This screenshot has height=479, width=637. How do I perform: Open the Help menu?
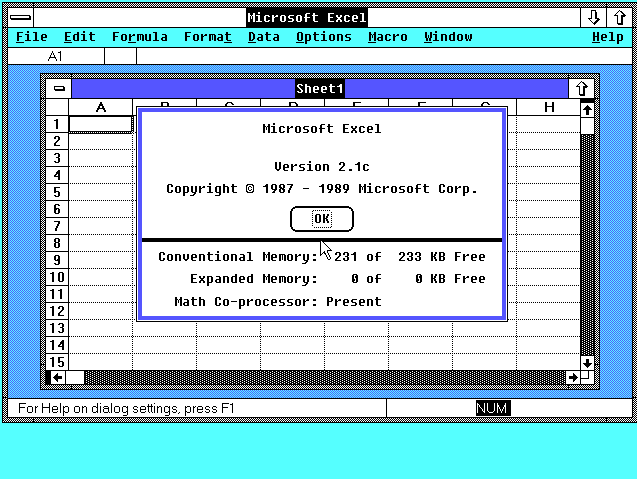607,37
